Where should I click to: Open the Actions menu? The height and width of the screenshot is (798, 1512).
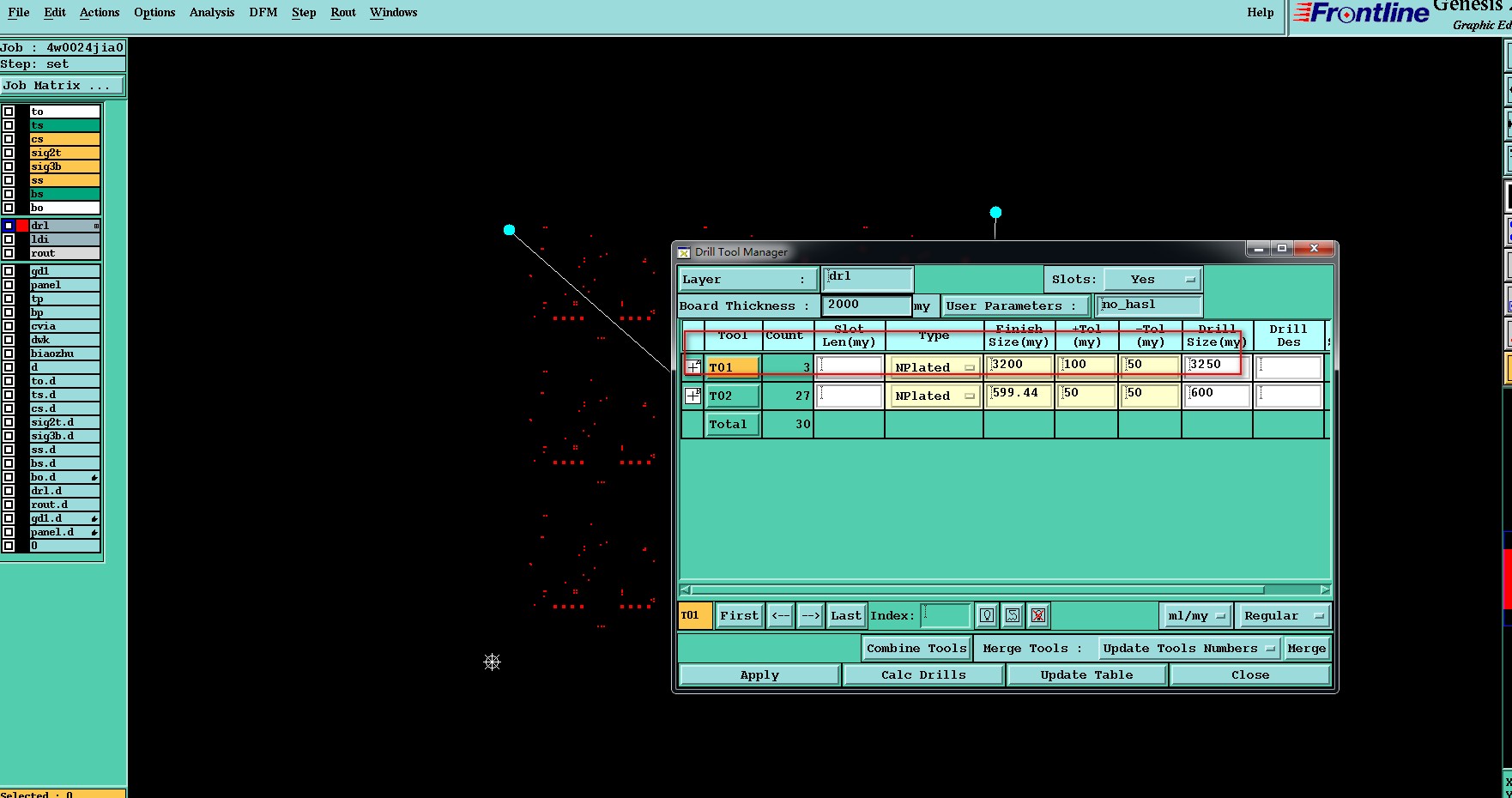[x=100, y=12]
